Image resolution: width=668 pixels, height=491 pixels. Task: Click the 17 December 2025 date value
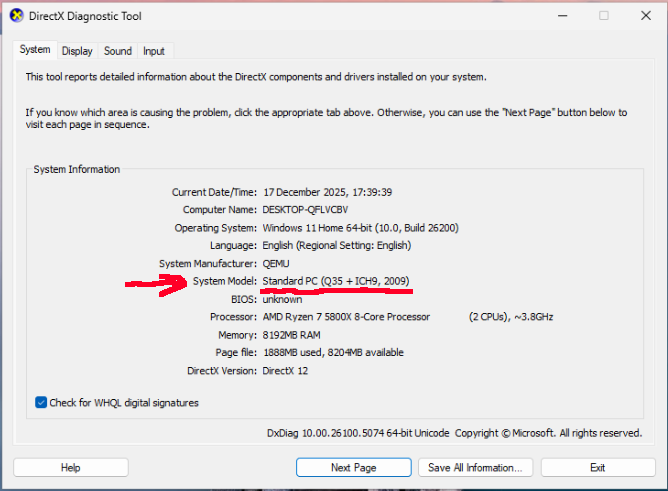point(328,192)
